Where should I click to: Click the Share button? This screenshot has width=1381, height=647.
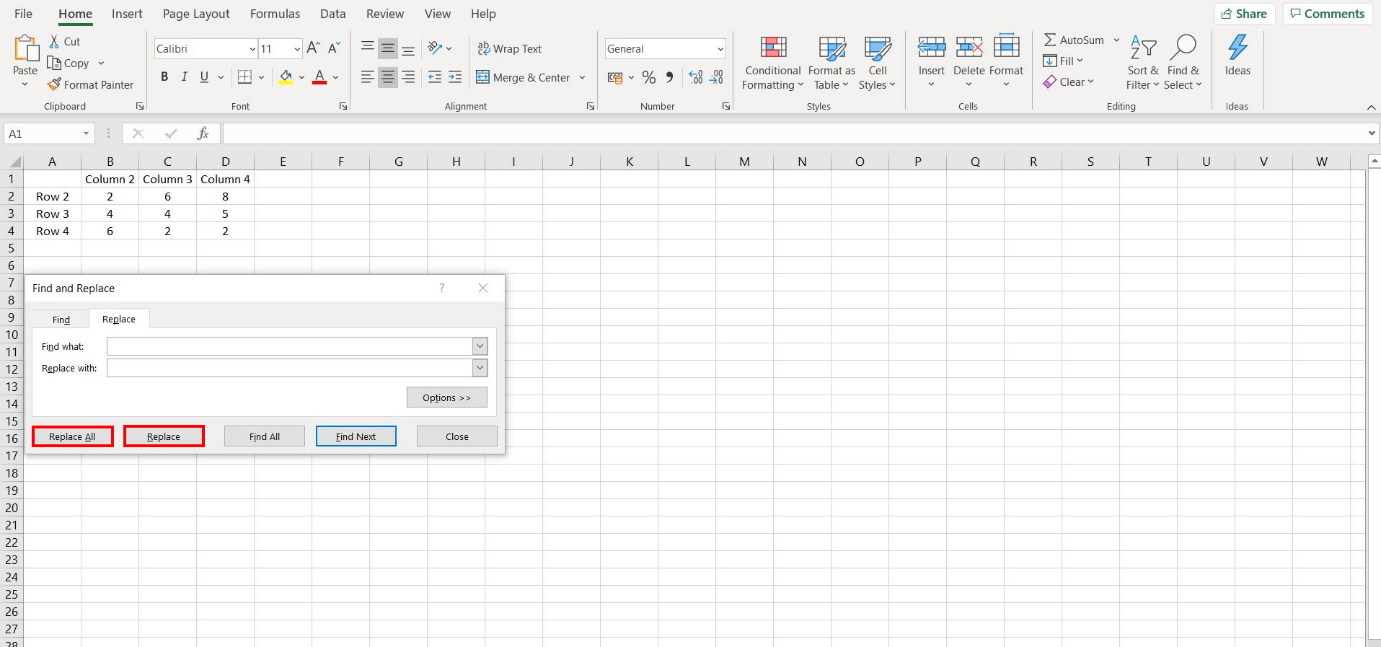click(1244, 14)
